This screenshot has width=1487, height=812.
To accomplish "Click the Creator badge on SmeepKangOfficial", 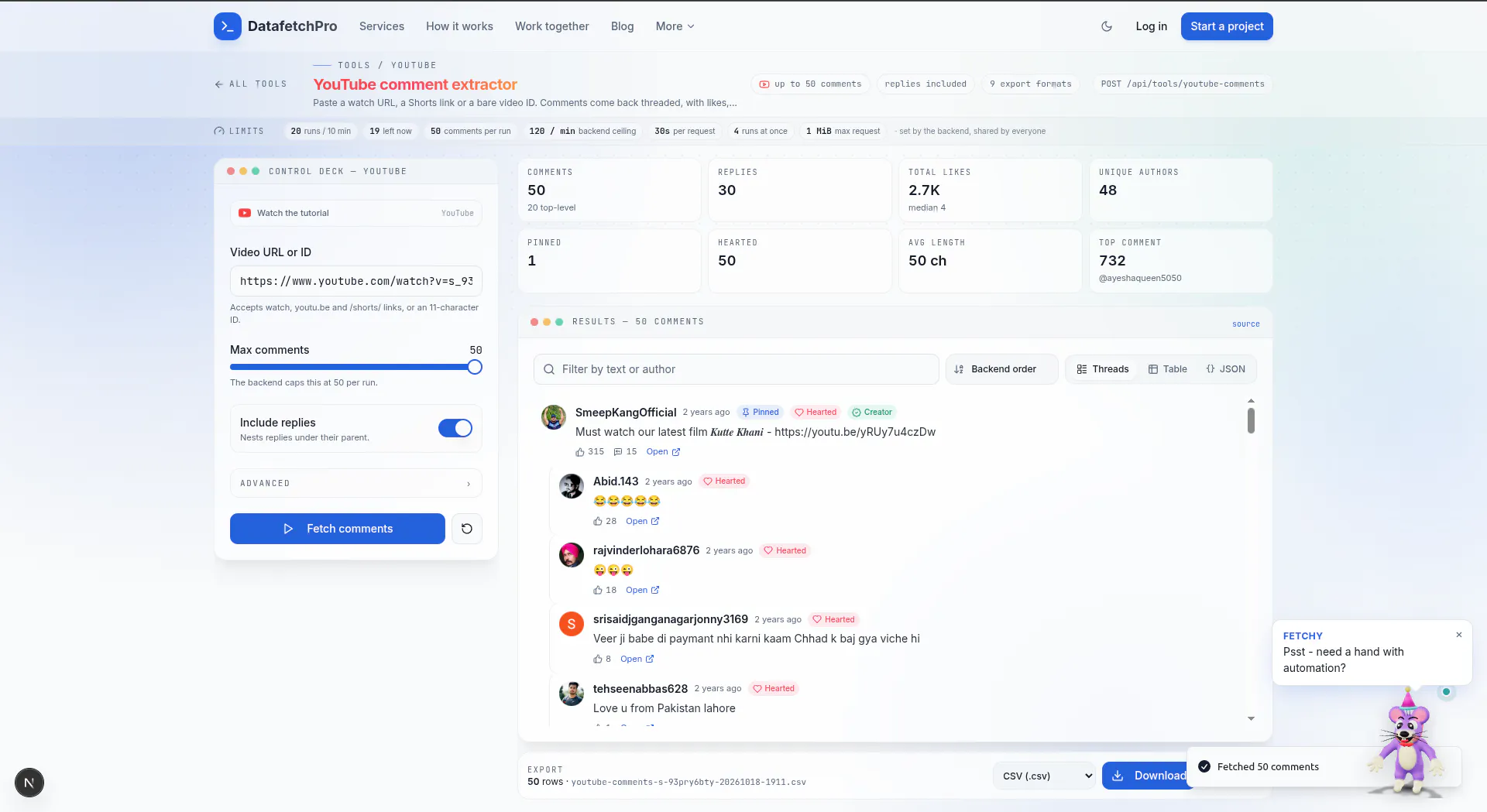I will (872, 413).
